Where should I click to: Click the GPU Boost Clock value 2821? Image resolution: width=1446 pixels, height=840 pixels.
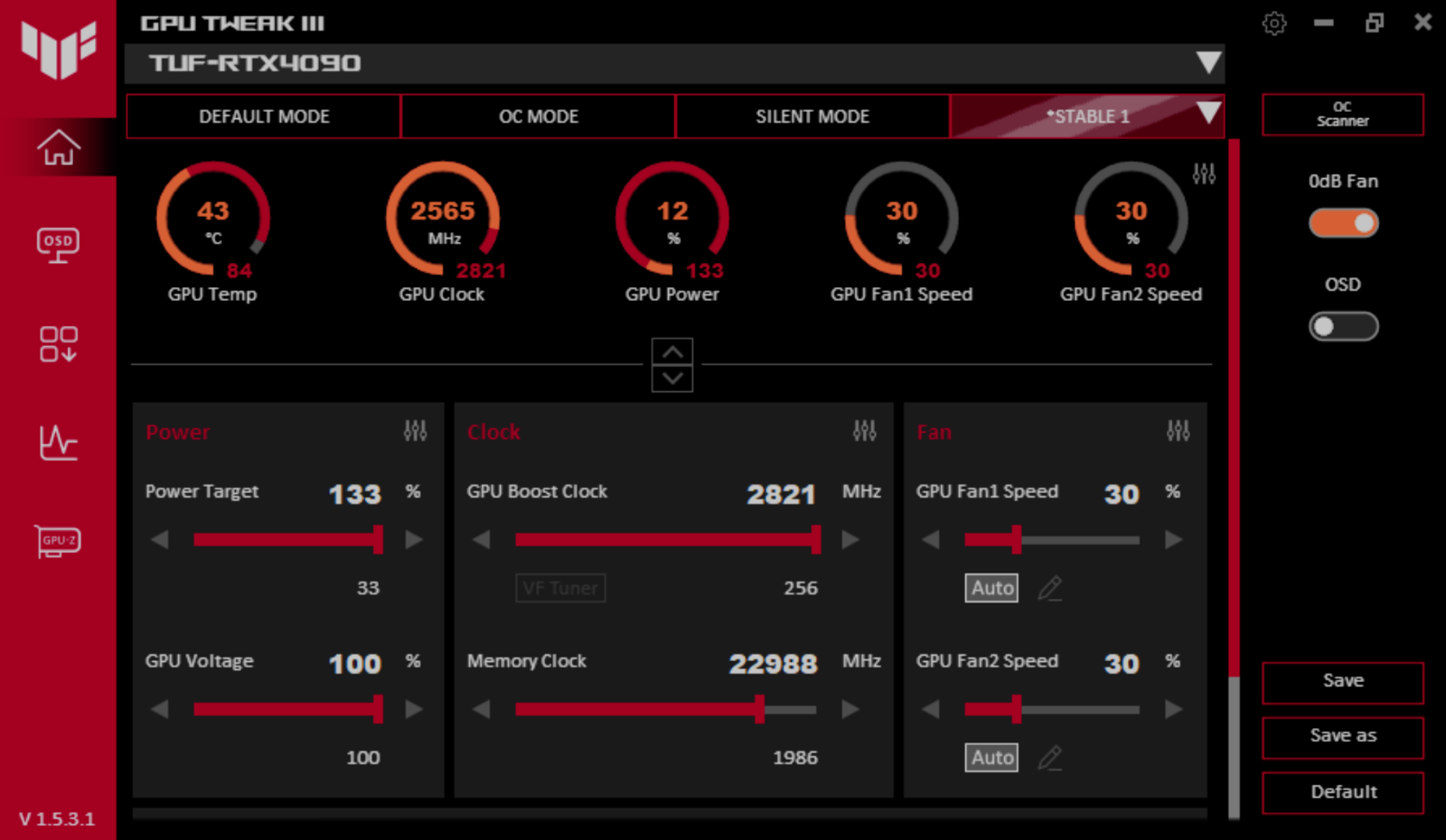[x=781, y=494]
